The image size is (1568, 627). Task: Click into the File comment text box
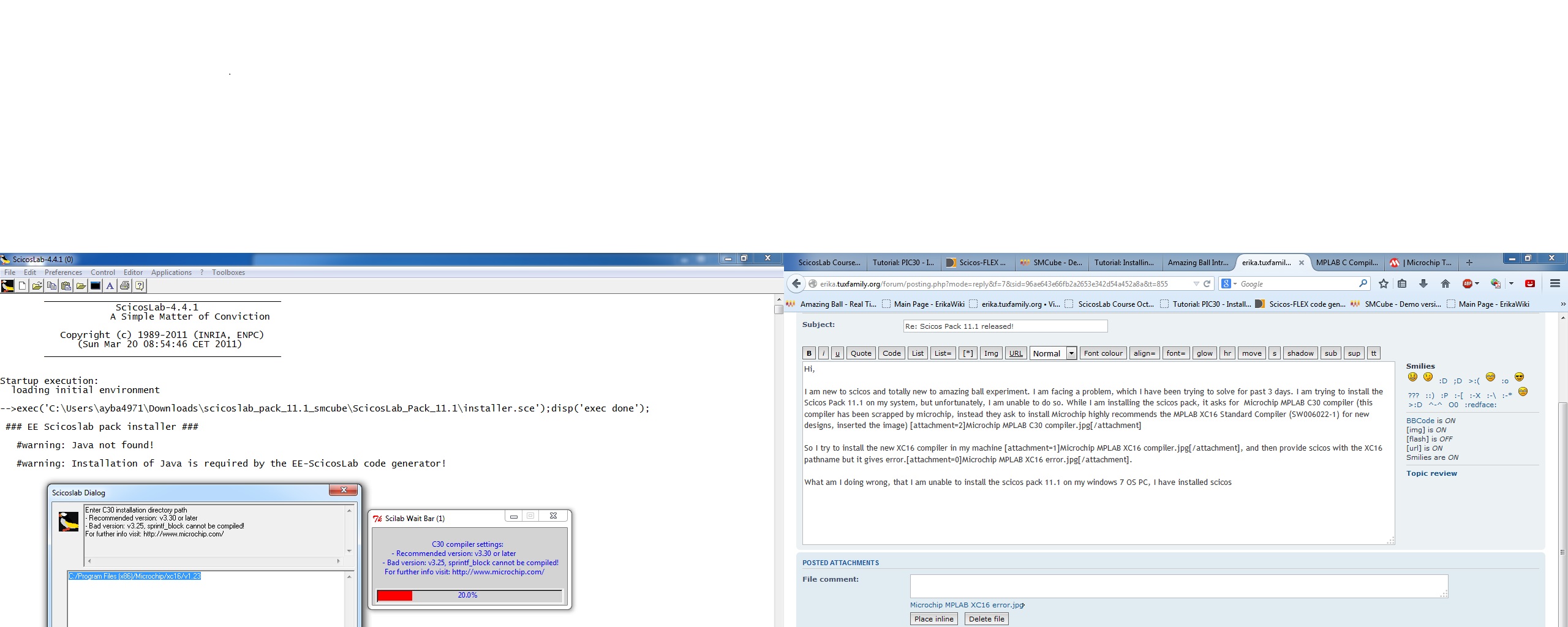click(1178, 585)
